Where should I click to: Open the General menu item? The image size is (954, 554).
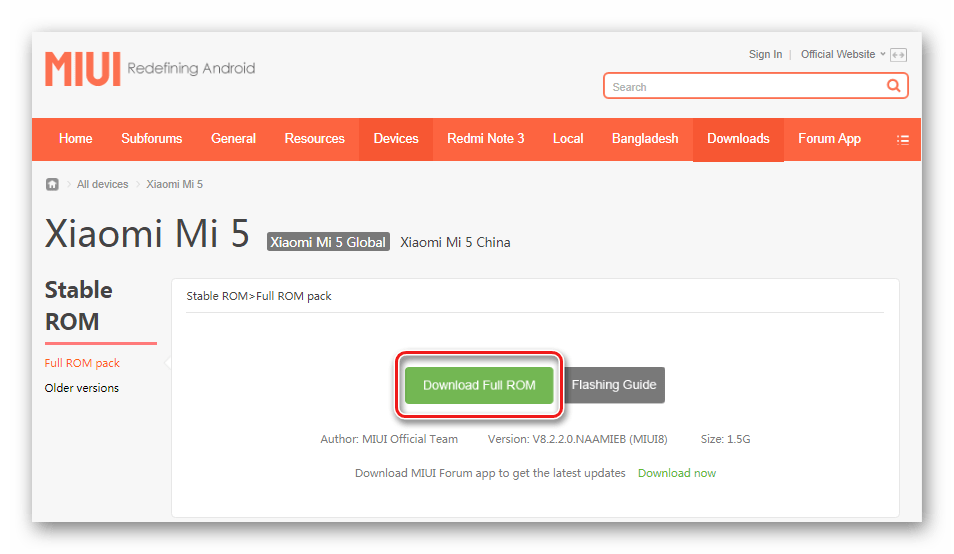coord(233,139)
